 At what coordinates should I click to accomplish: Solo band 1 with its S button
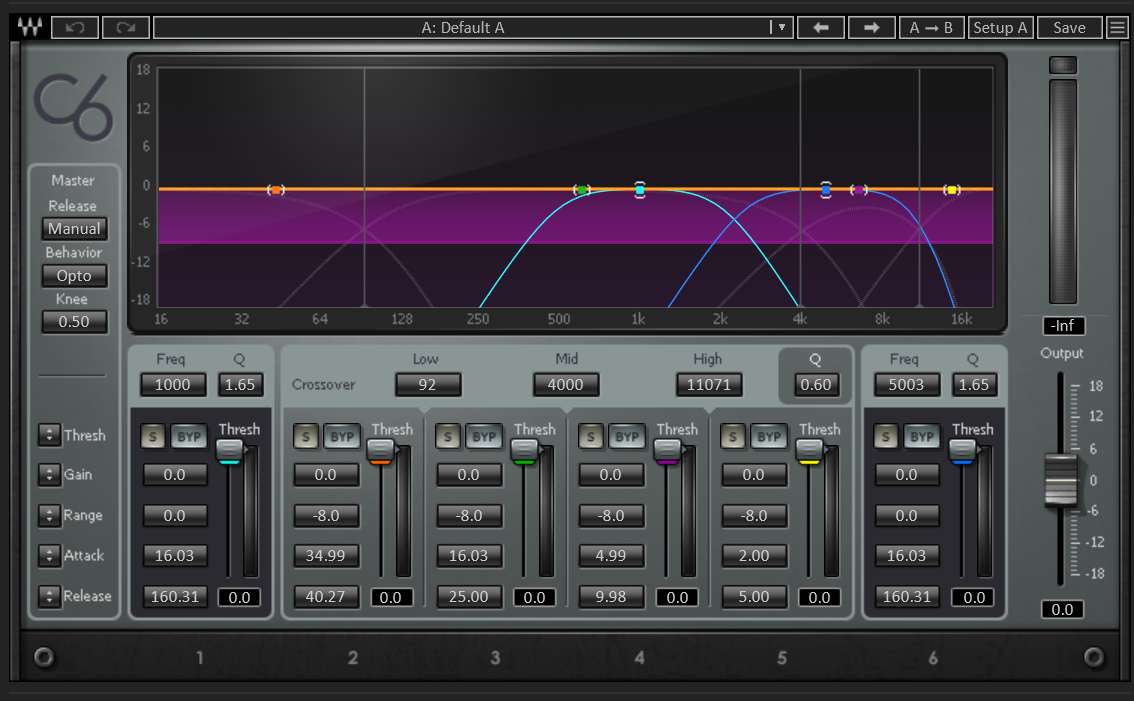coord(153,437)
